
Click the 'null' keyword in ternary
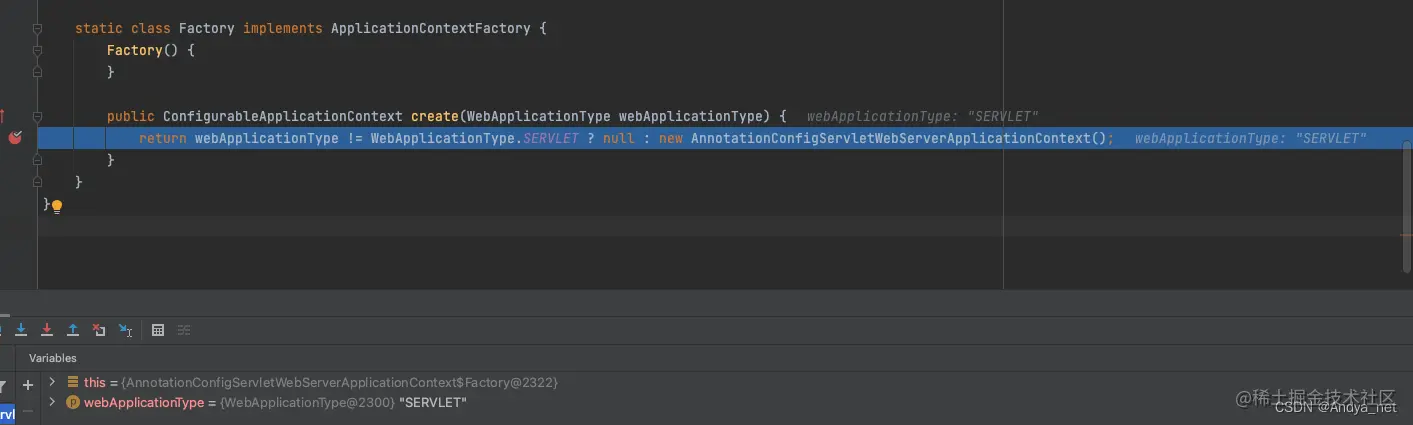pyautogui.click(x=619, y=138)
